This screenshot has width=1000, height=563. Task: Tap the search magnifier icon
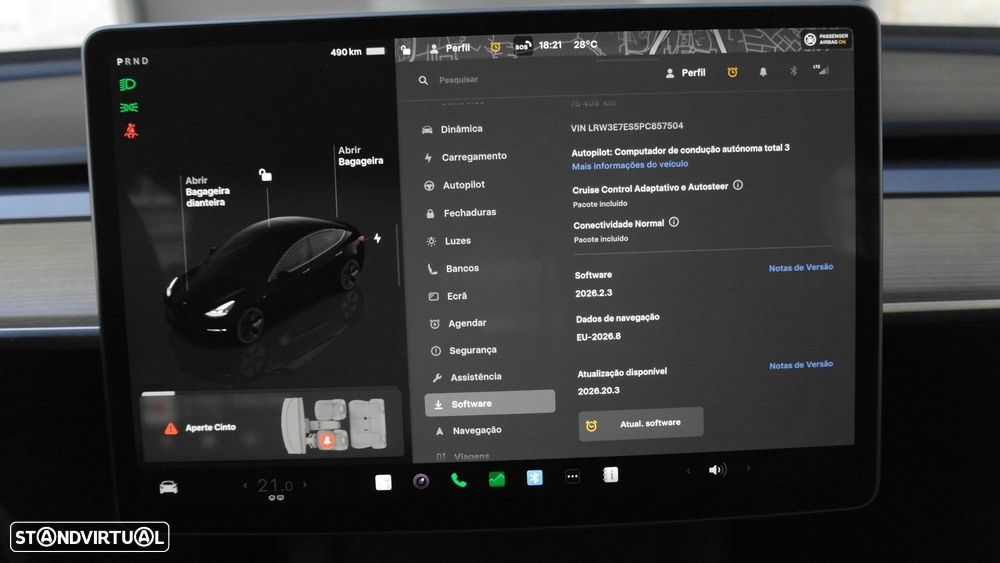coord(423,80)
